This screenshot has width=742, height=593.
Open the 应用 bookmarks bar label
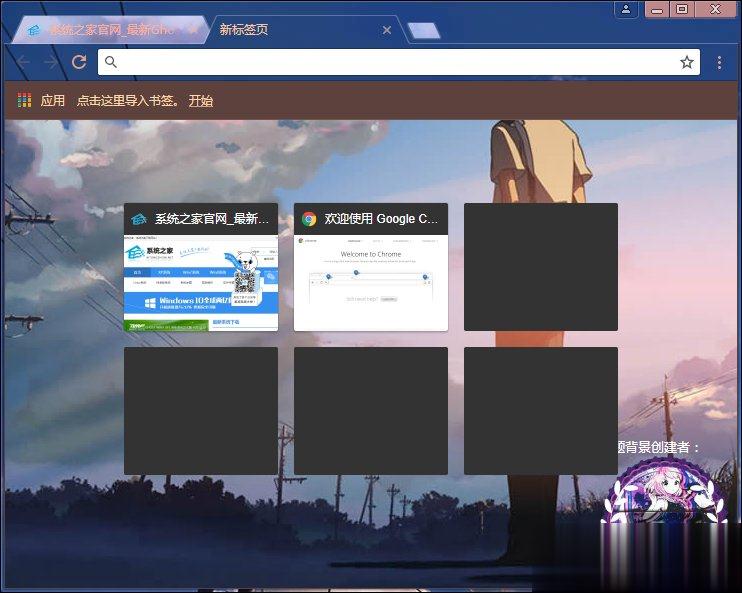click(x=53, y=101)
